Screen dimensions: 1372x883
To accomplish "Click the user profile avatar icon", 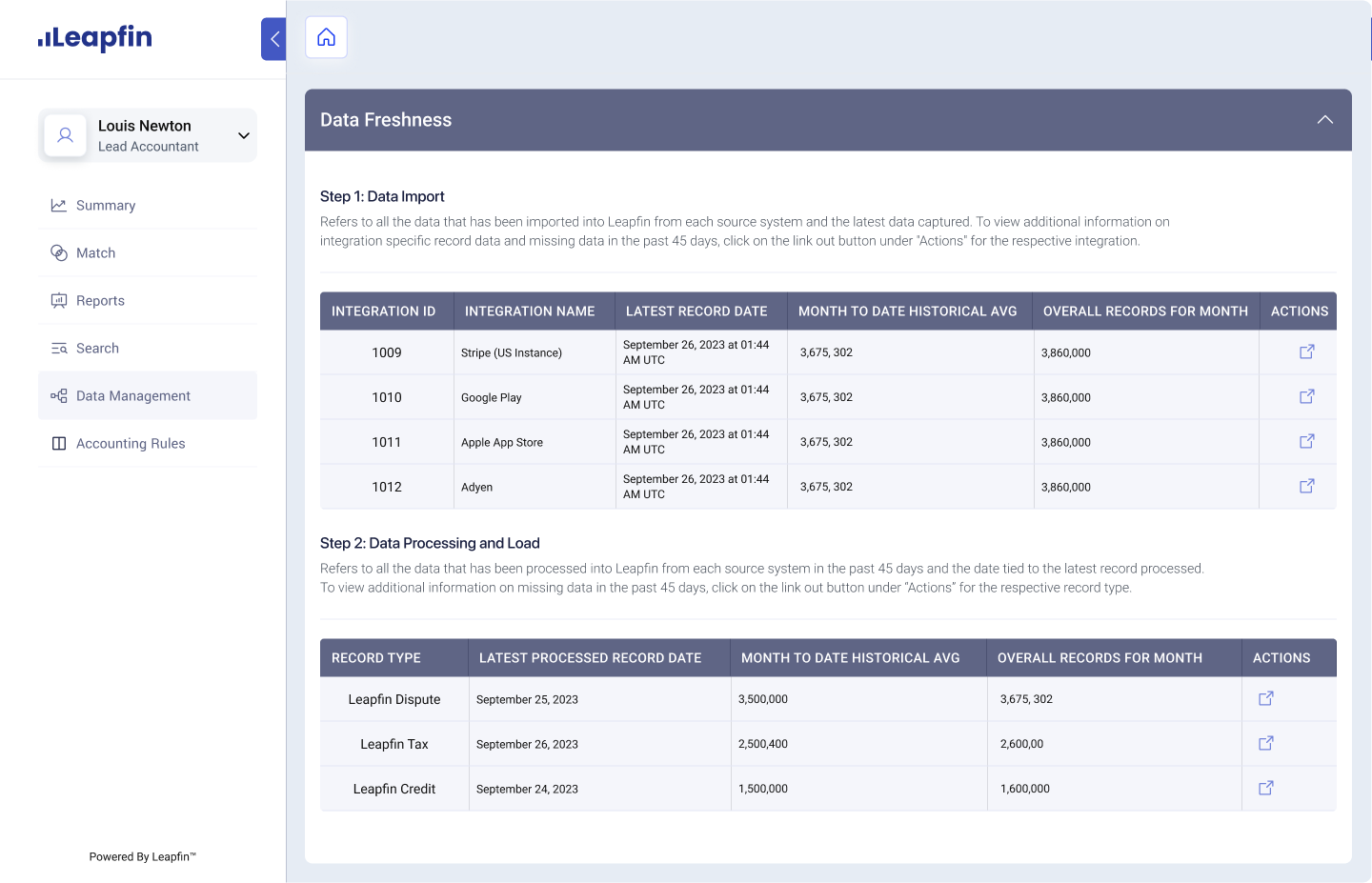I will point(65,134).
